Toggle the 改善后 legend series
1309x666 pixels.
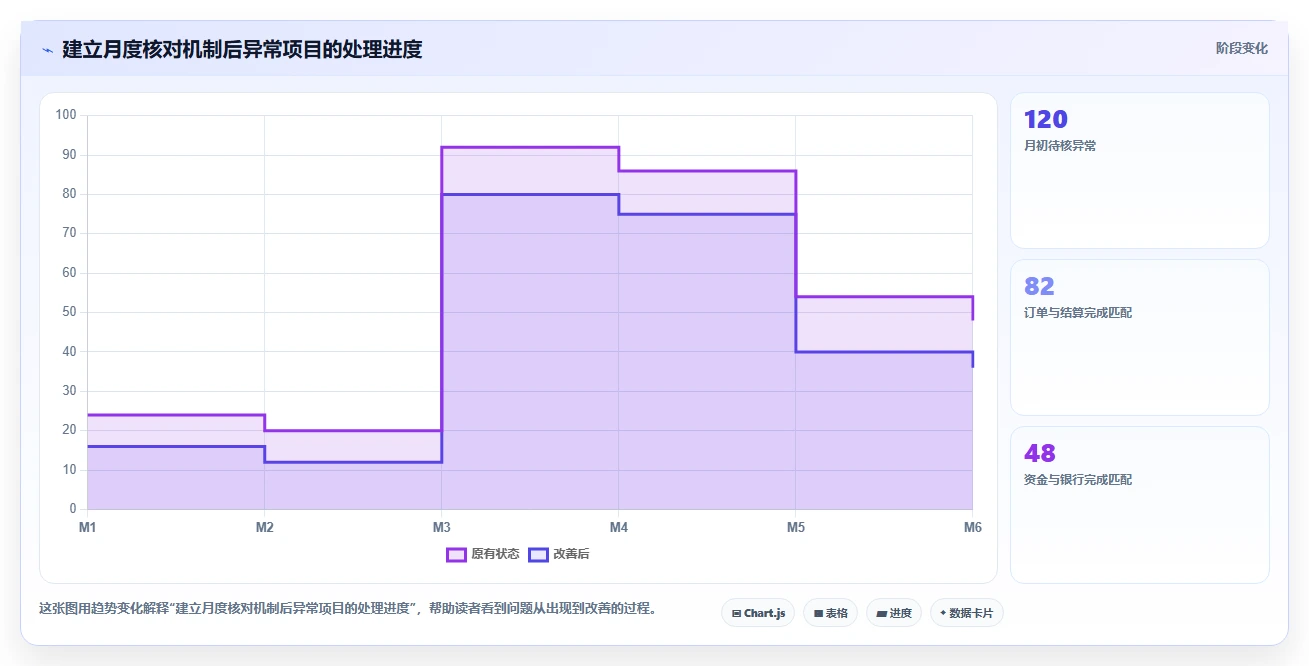[x=559, y=554]
